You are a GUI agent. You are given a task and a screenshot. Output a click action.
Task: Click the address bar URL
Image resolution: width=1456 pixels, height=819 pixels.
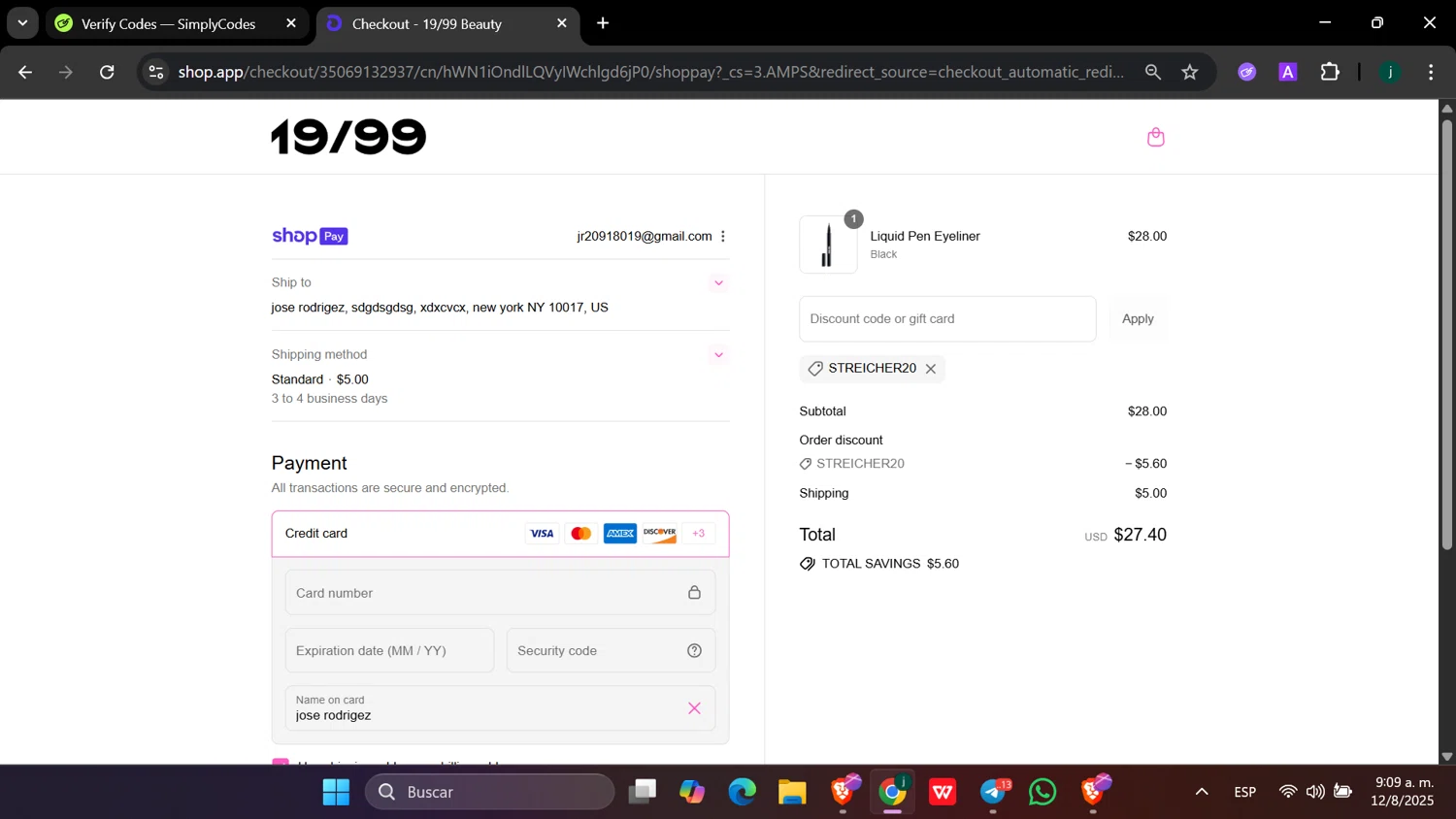tap(651, 72)
